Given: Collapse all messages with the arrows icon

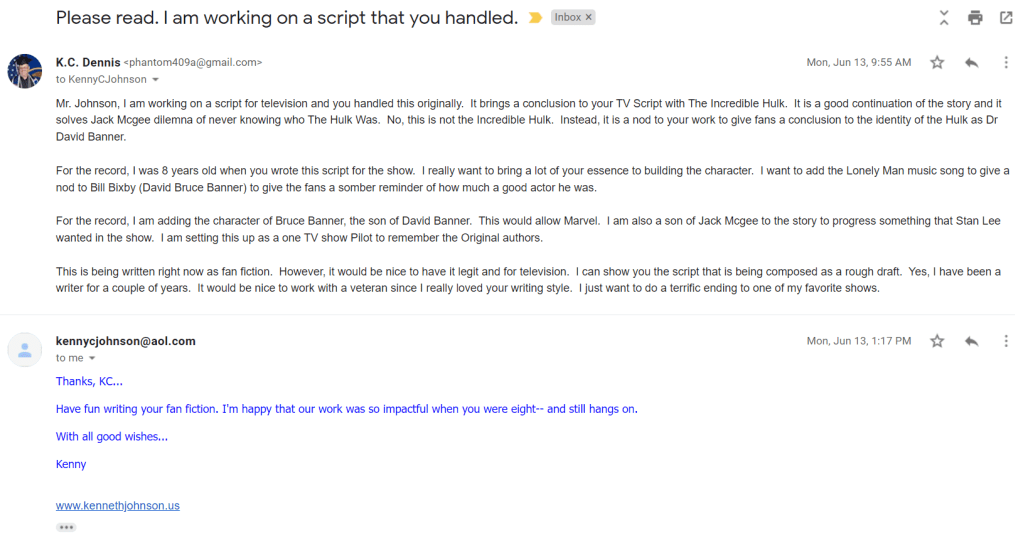Looking at the screenshot, I should pos(944,18).
